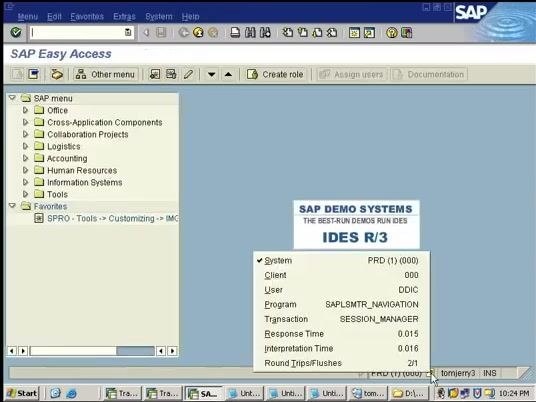Open the status bar selection dropdown icon
The height and width of the screenshot is (402, 536).
pos(431,373)
